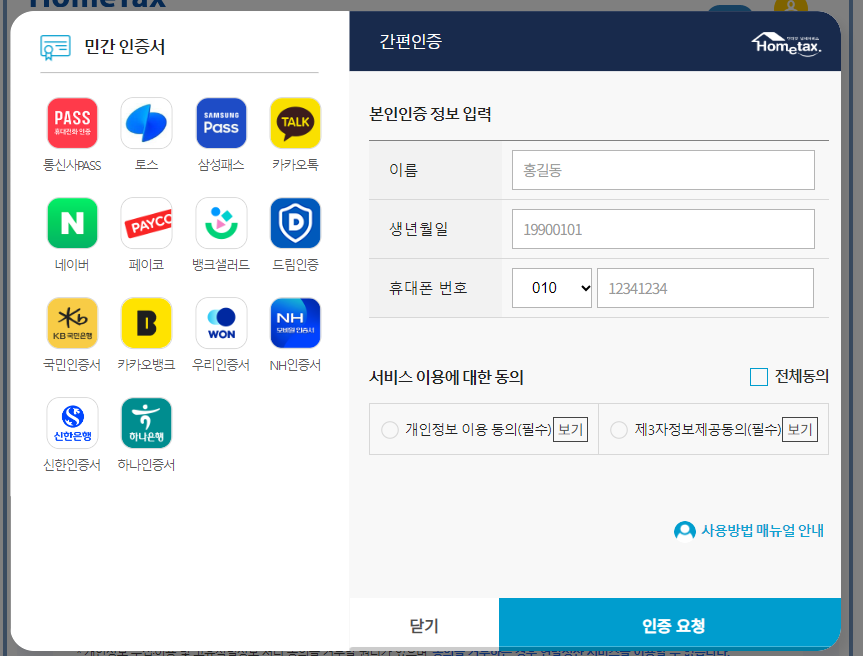The width and height of the screenshot is (863, 656).
Task: Click the 민간 인증서 certificate header icon
Action: [55, 47]
